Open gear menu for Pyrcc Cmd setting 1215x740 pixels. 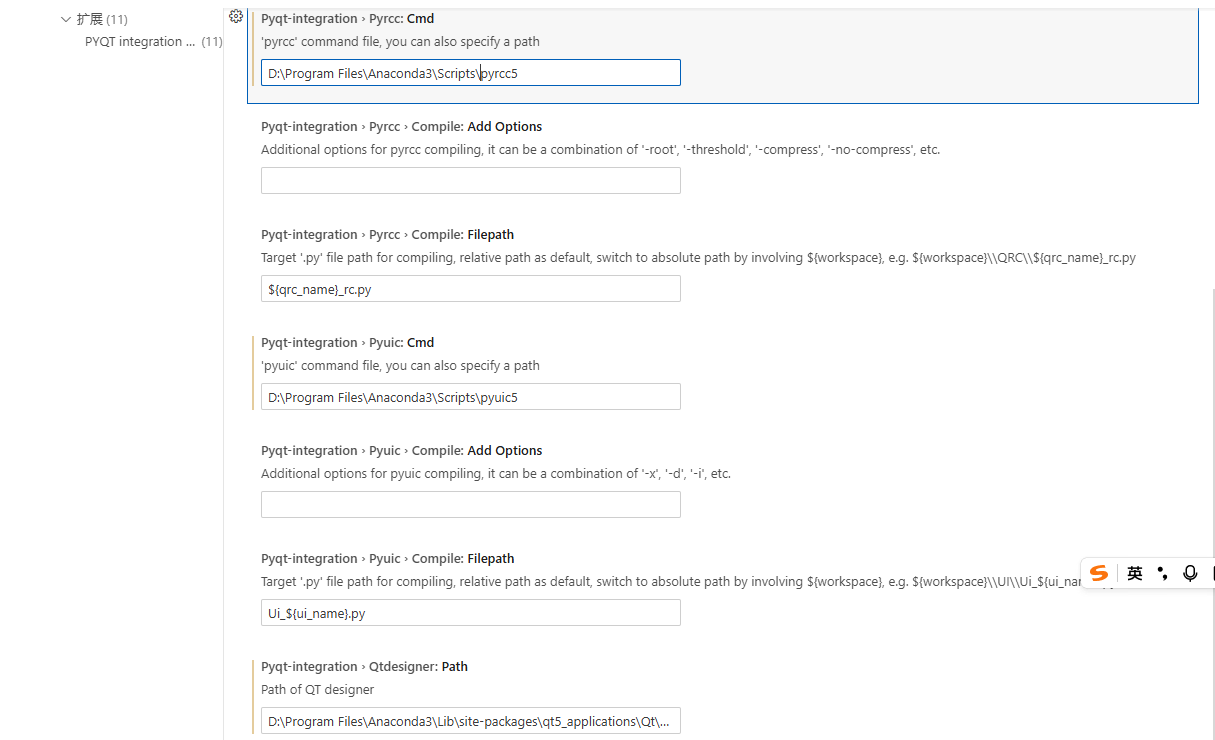(236, 16)
